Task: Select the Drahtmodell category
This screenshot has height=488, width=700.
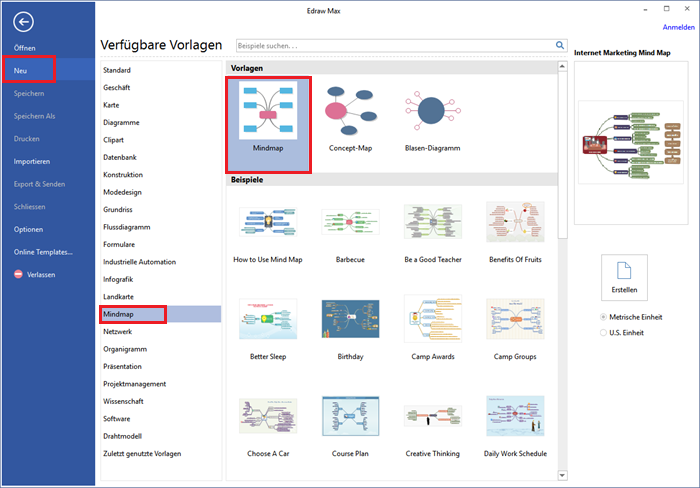Action: coord(122,436)
